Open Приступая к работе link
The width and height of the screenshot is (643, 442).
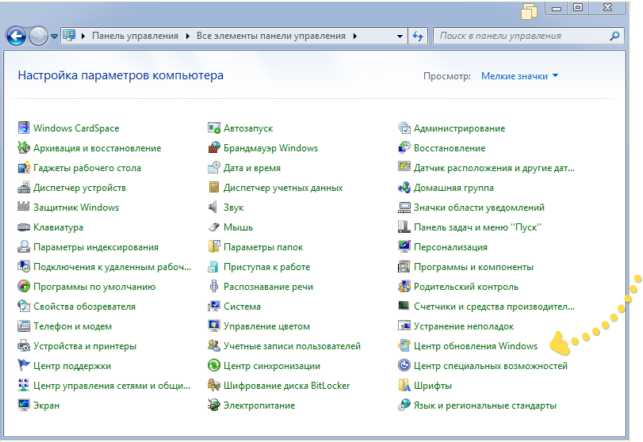point(267,267)
